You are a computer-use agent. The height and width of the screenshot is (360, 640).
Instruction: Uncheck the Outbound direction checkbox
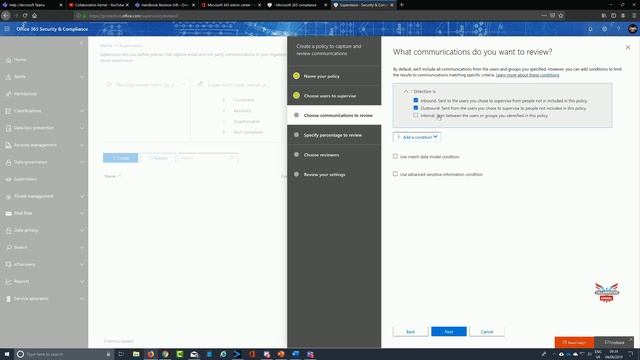[x=416, y=108]
